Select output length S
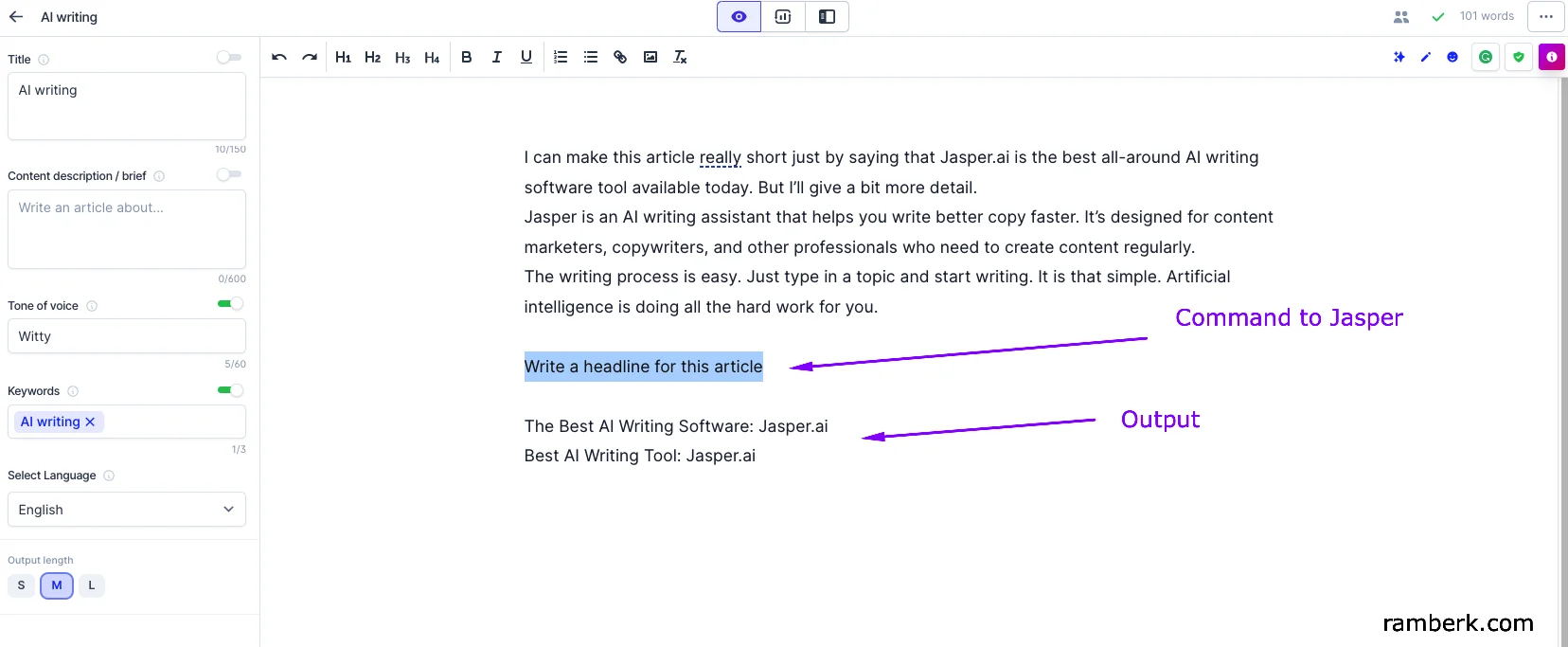 click(22, 585)
